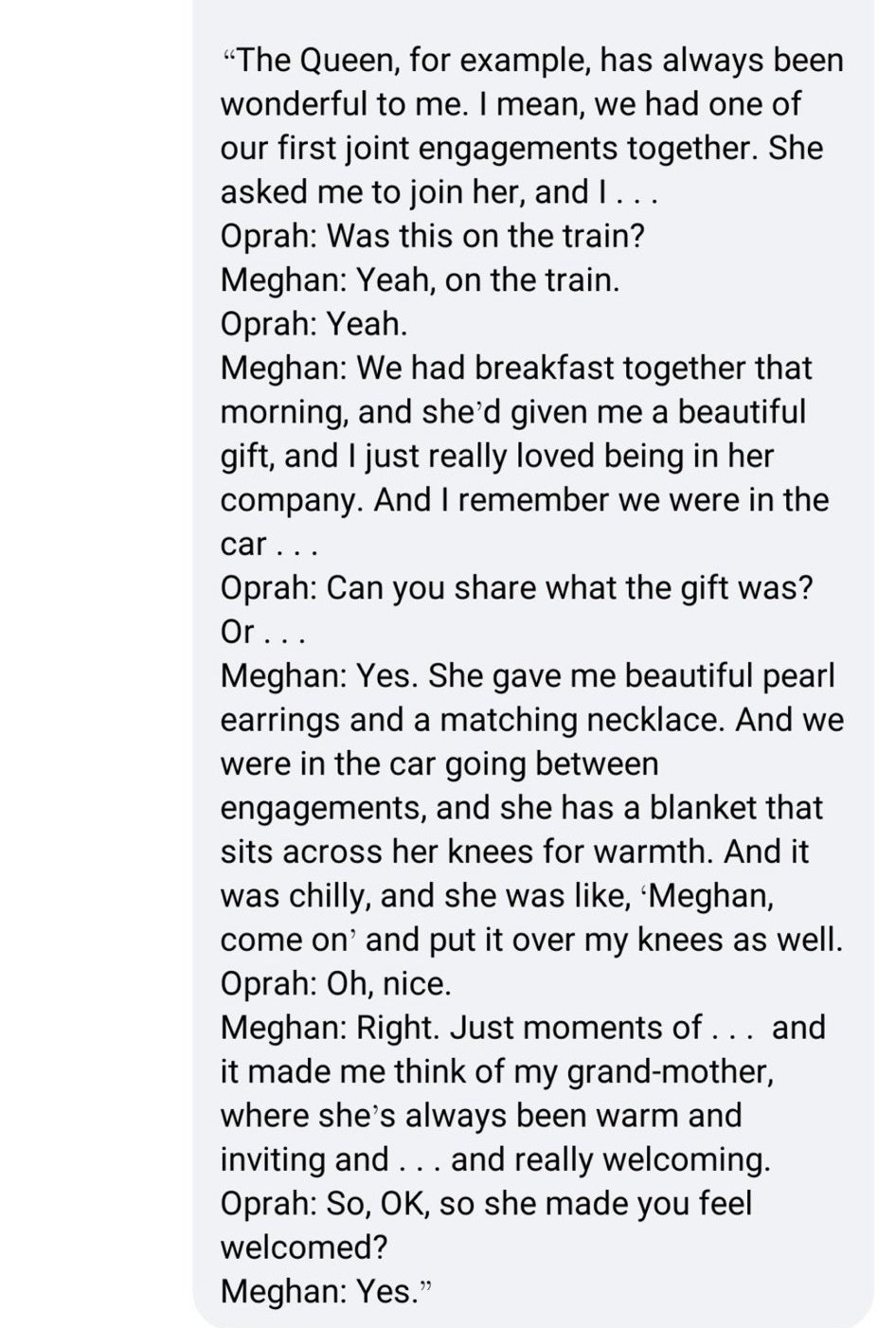The height and width of the screenshot is (1328, 896).
Task: Select the line starting "gift, and I just really loved"
Action: coord(497,456)
